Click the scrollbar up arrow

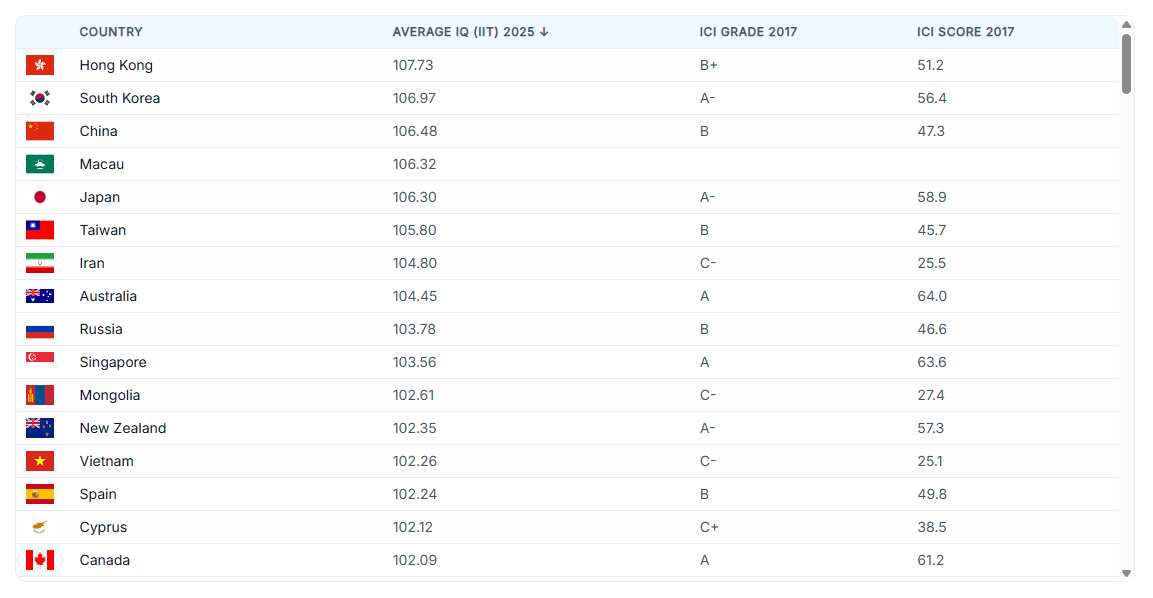(x=1127, y=25)
